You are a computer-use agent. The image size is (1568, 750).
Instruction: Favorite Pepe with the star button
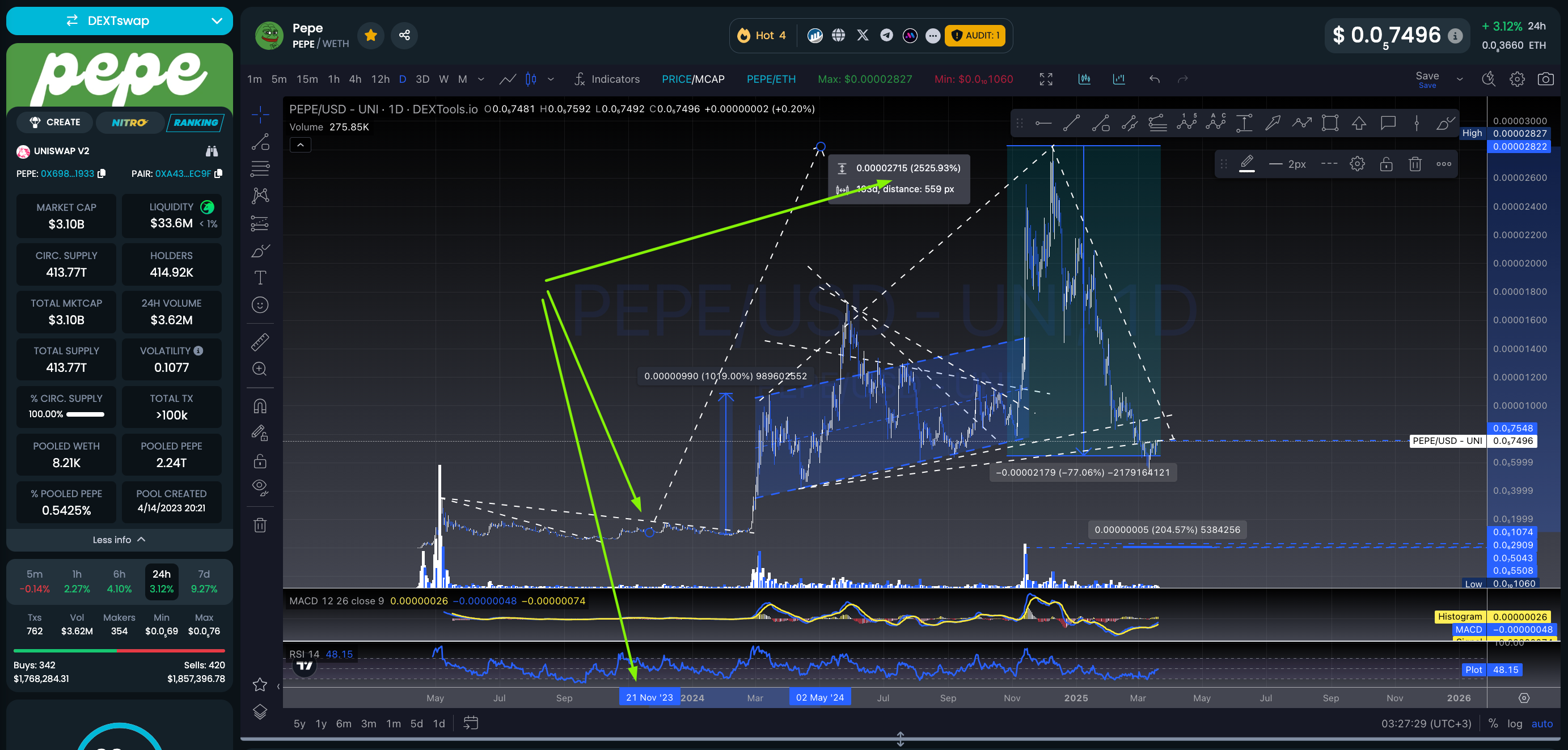tap(371, 35)
